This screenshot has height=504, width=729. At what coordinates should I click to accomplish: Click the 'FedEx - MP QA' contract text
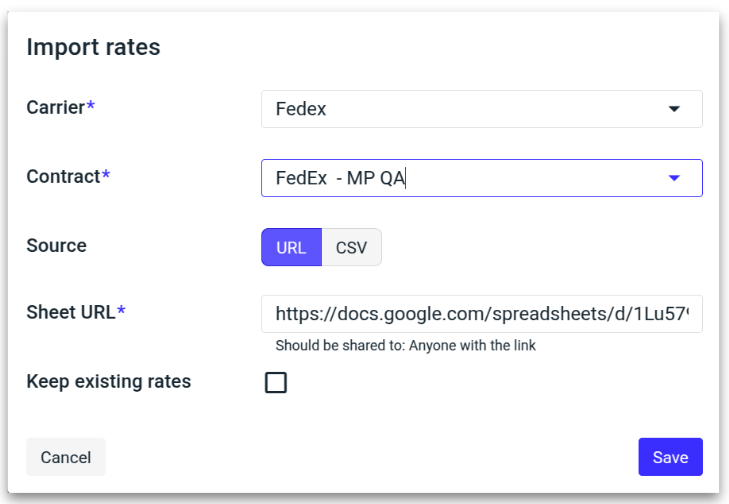[x=339, y=178]
